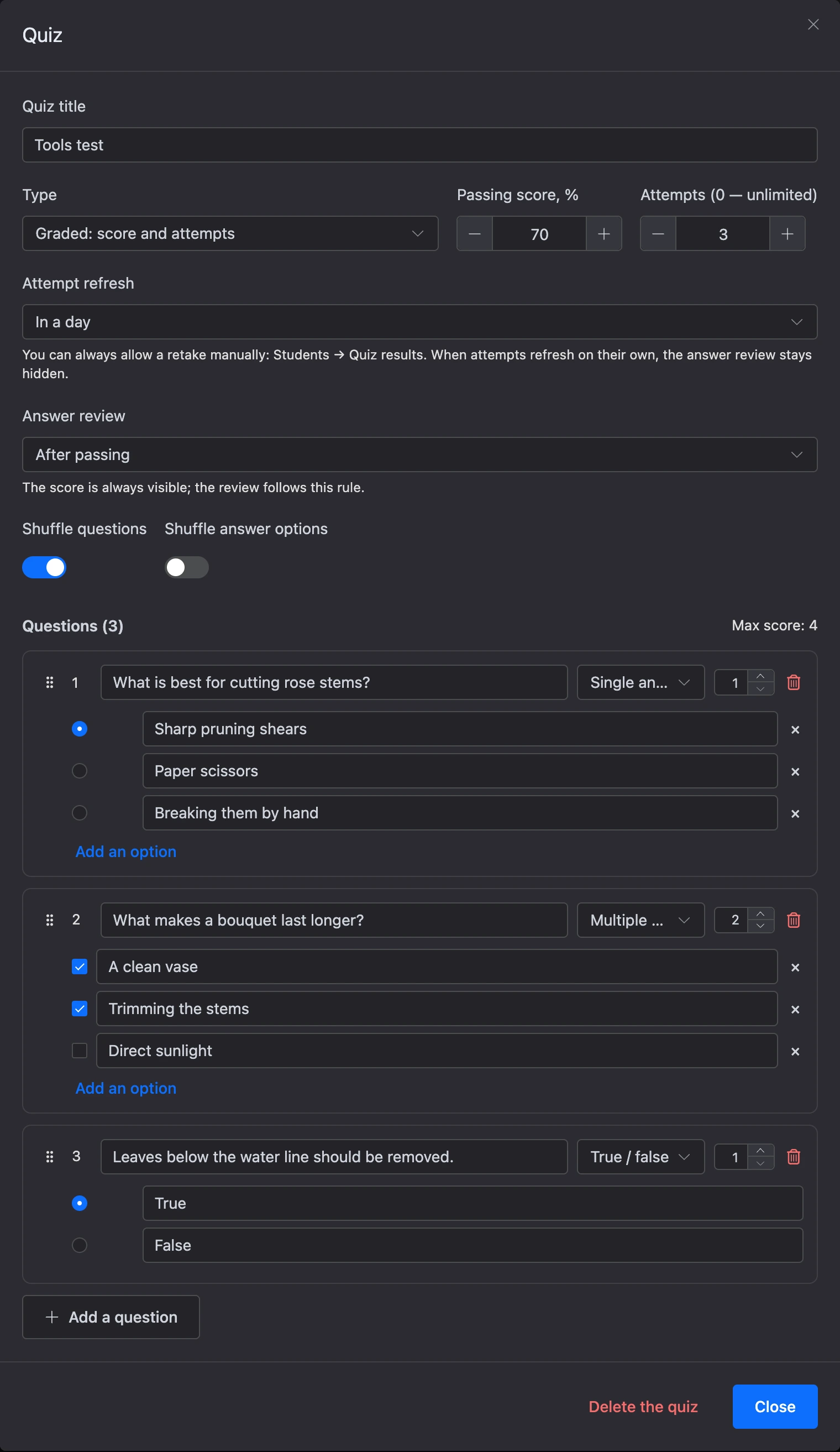Viewport: 840px width, 1452px height.
Task: Click 'Delete the quiz'
Action: [x=643, y=1407]
